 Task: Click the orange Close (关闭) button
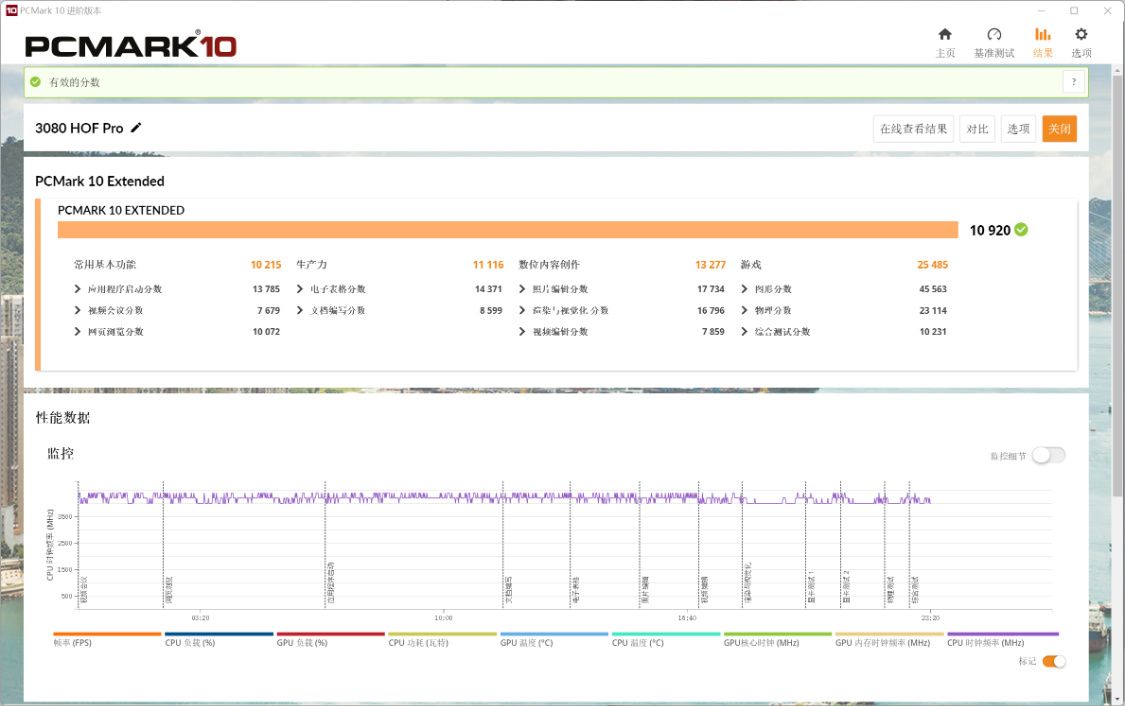pyautogui.click(x=1059, y=128)
